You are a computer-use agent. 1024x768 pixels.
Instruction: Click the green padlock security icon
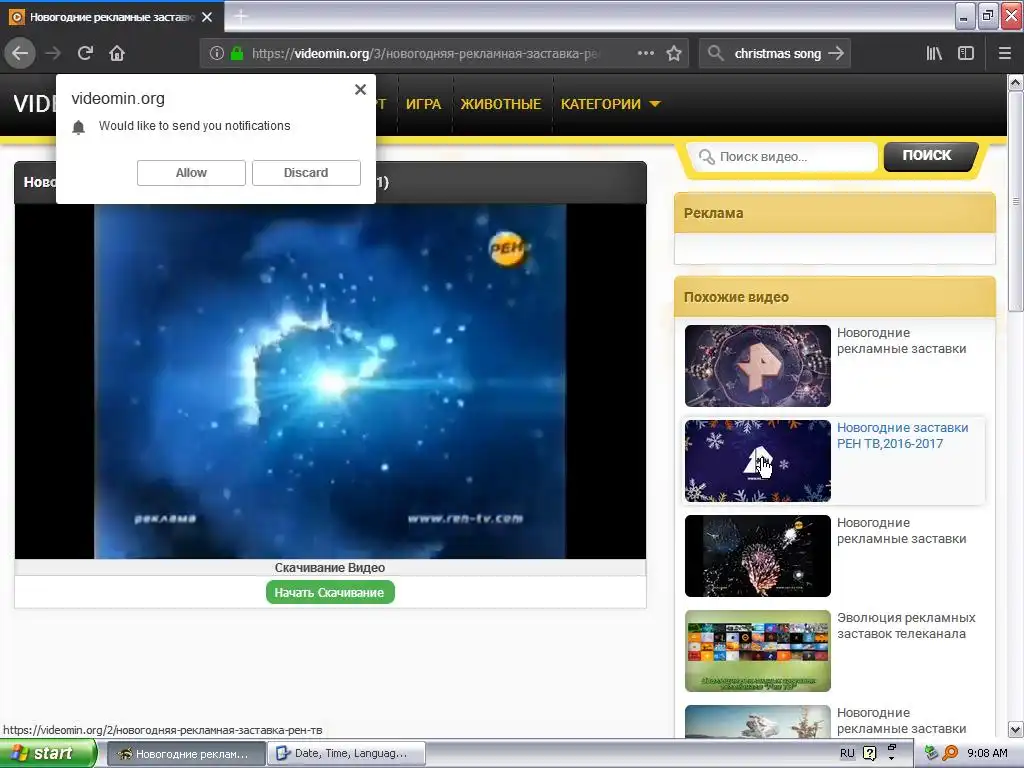point(237,53)
